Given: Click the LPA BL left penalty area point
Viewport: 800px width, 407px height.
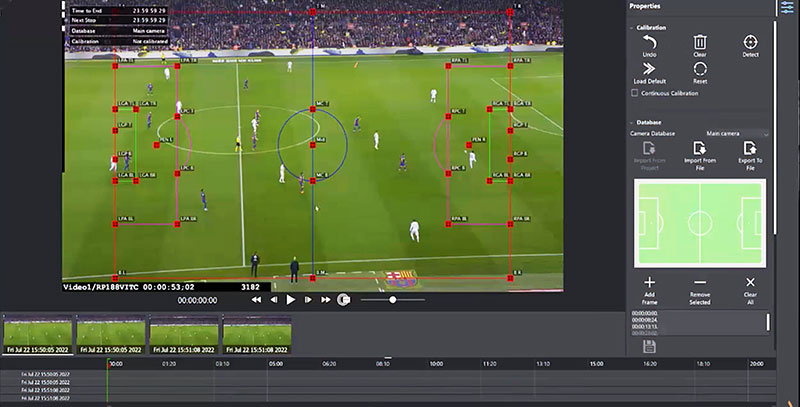Looking at the screenshot, I should click(115, 224).
